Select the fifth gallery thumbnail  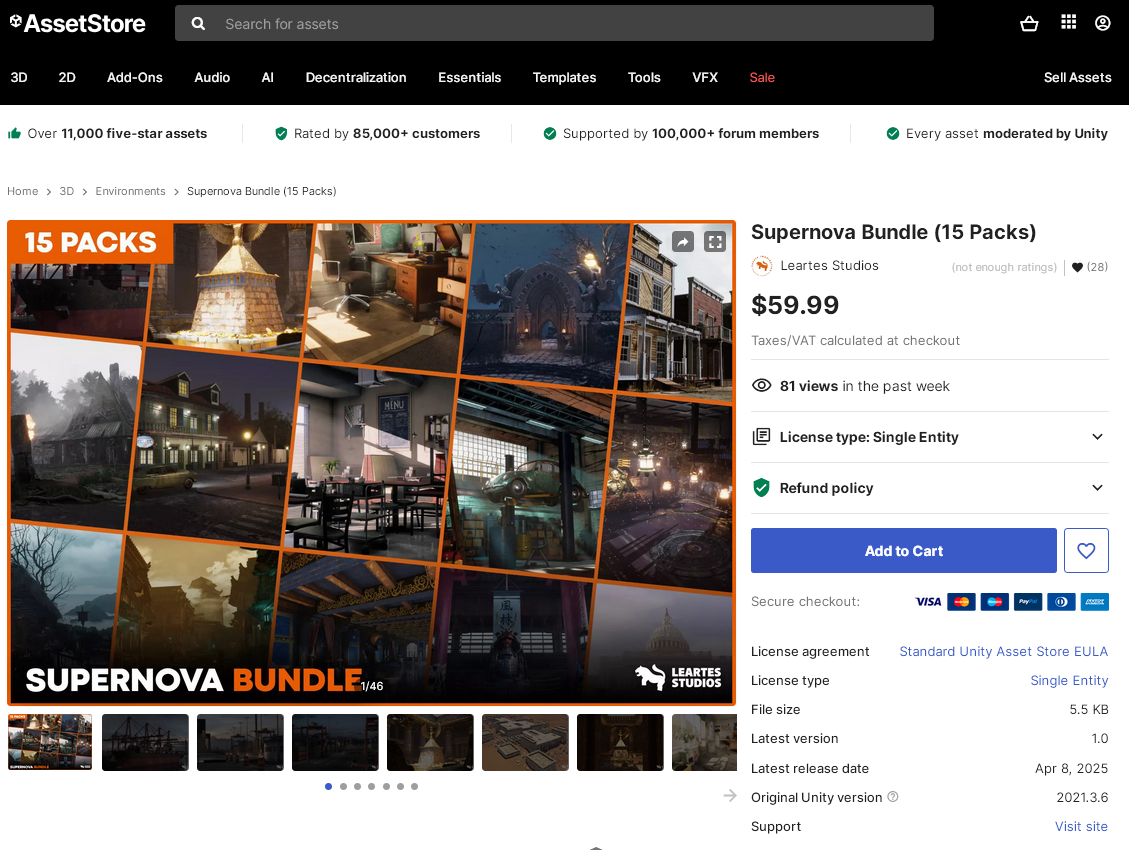tap(431, 742)
